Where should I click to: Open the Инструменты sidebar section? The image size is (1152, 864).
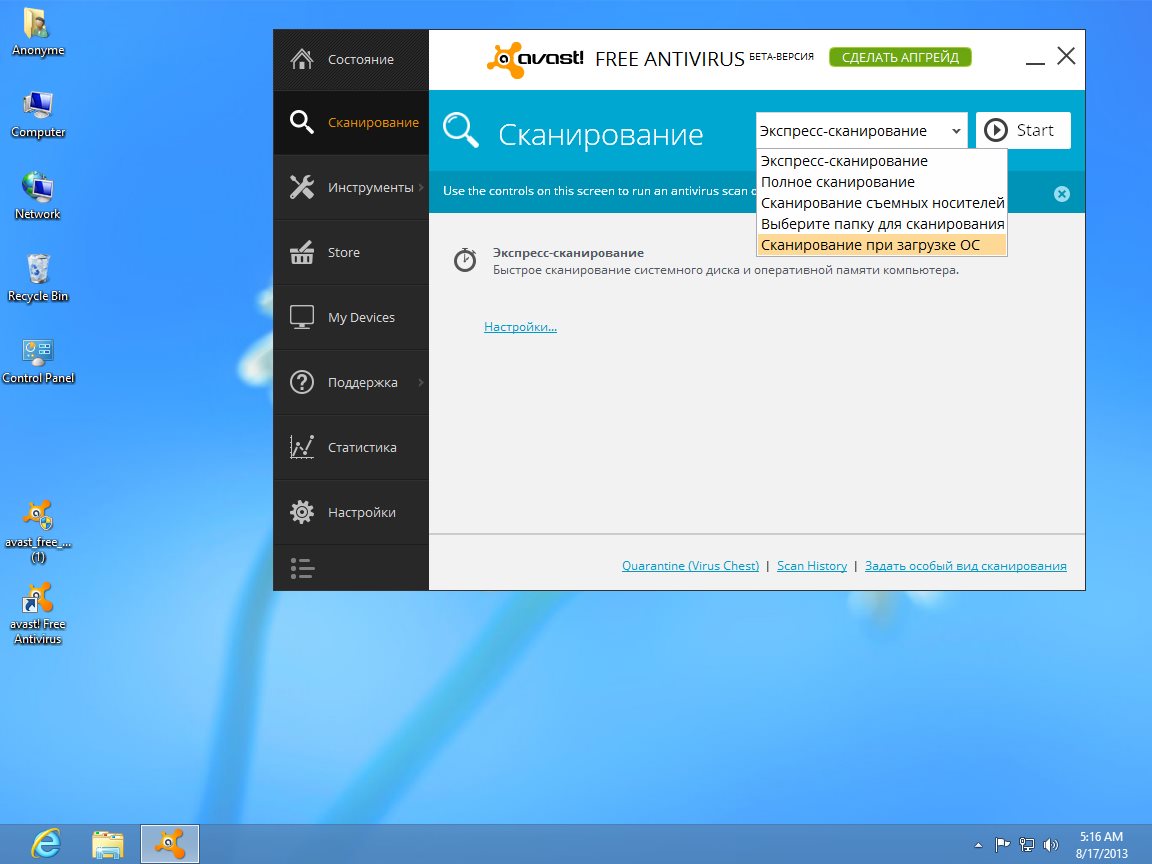coord(350,187)
